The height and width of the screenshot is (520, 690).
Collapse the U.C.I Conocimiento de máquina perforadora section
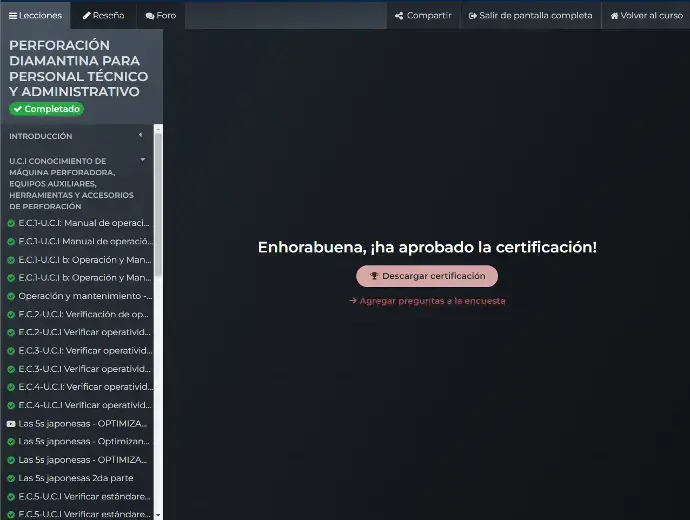(x=143, y=160)
